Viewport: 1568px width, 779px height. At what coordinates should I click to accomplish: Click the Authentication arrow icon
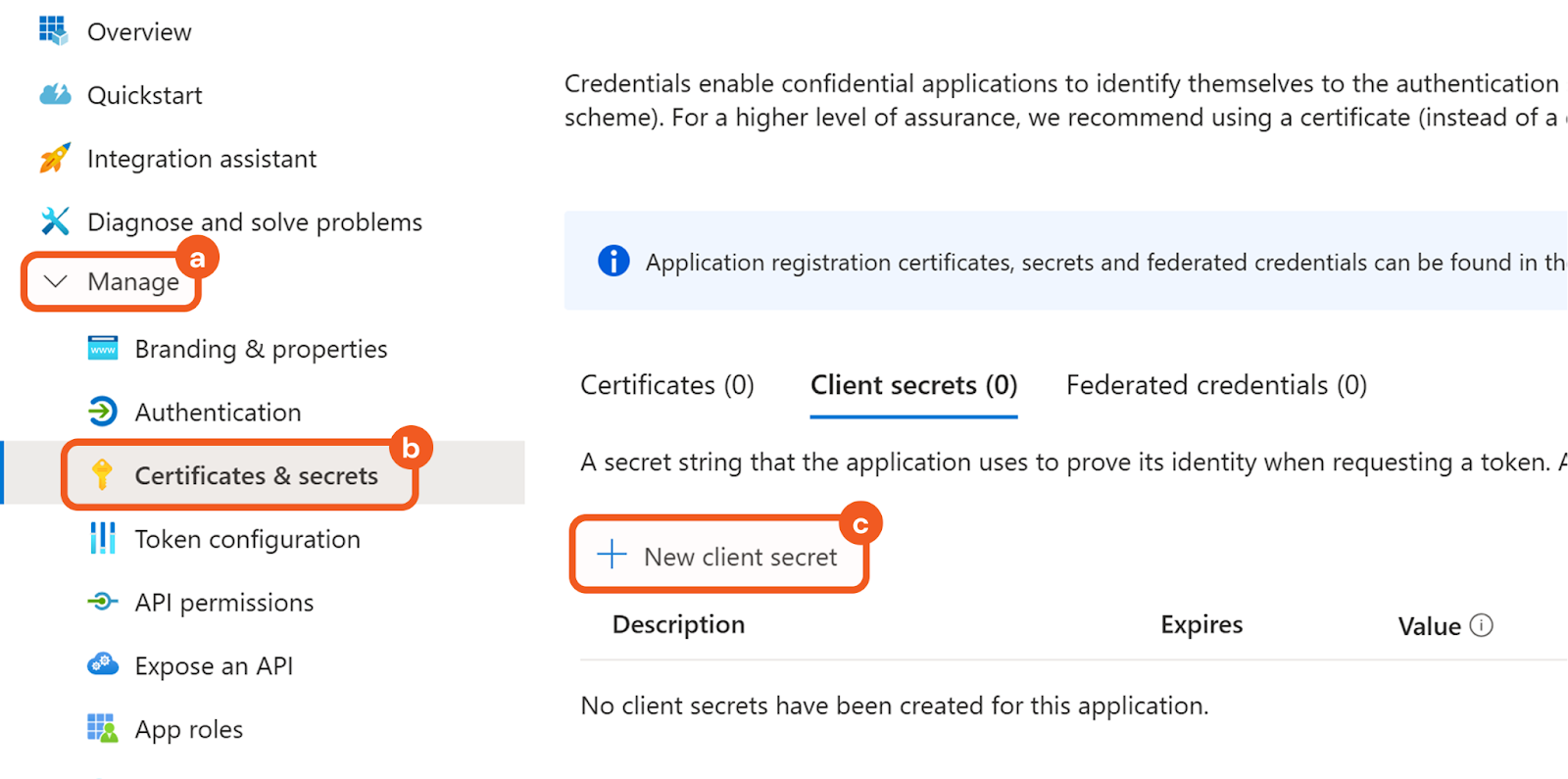coord(103,412)
